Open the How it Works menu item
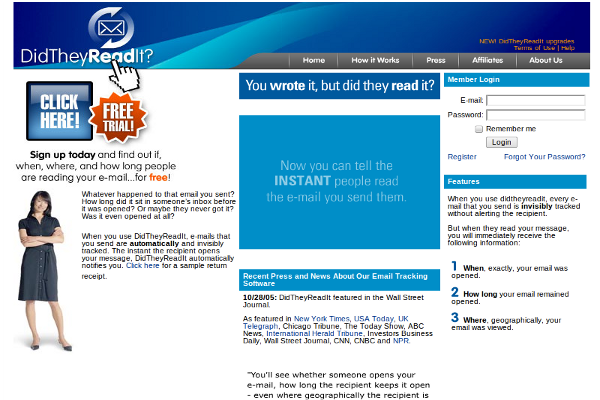Viewport: 600px width, 400px height. pyautogui.click(x=375, y=60)
